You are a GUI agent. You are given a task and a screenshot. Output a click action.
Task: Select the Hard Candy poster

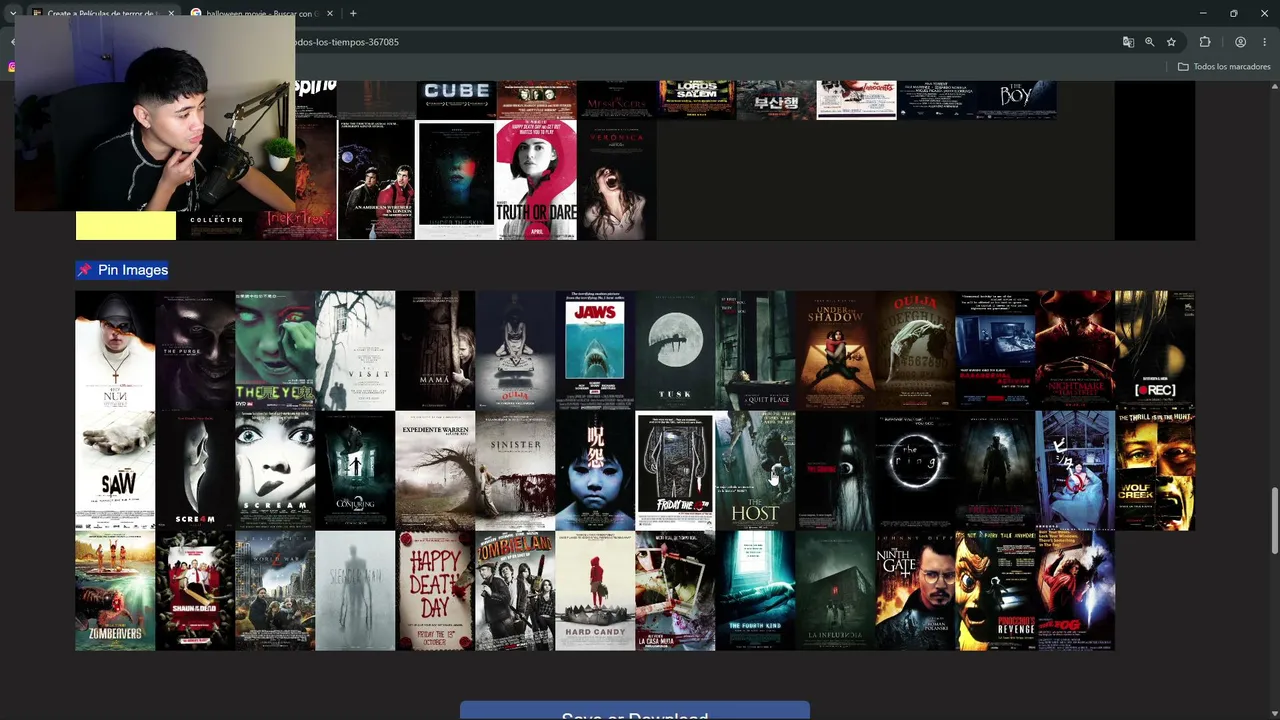point(595,590)
